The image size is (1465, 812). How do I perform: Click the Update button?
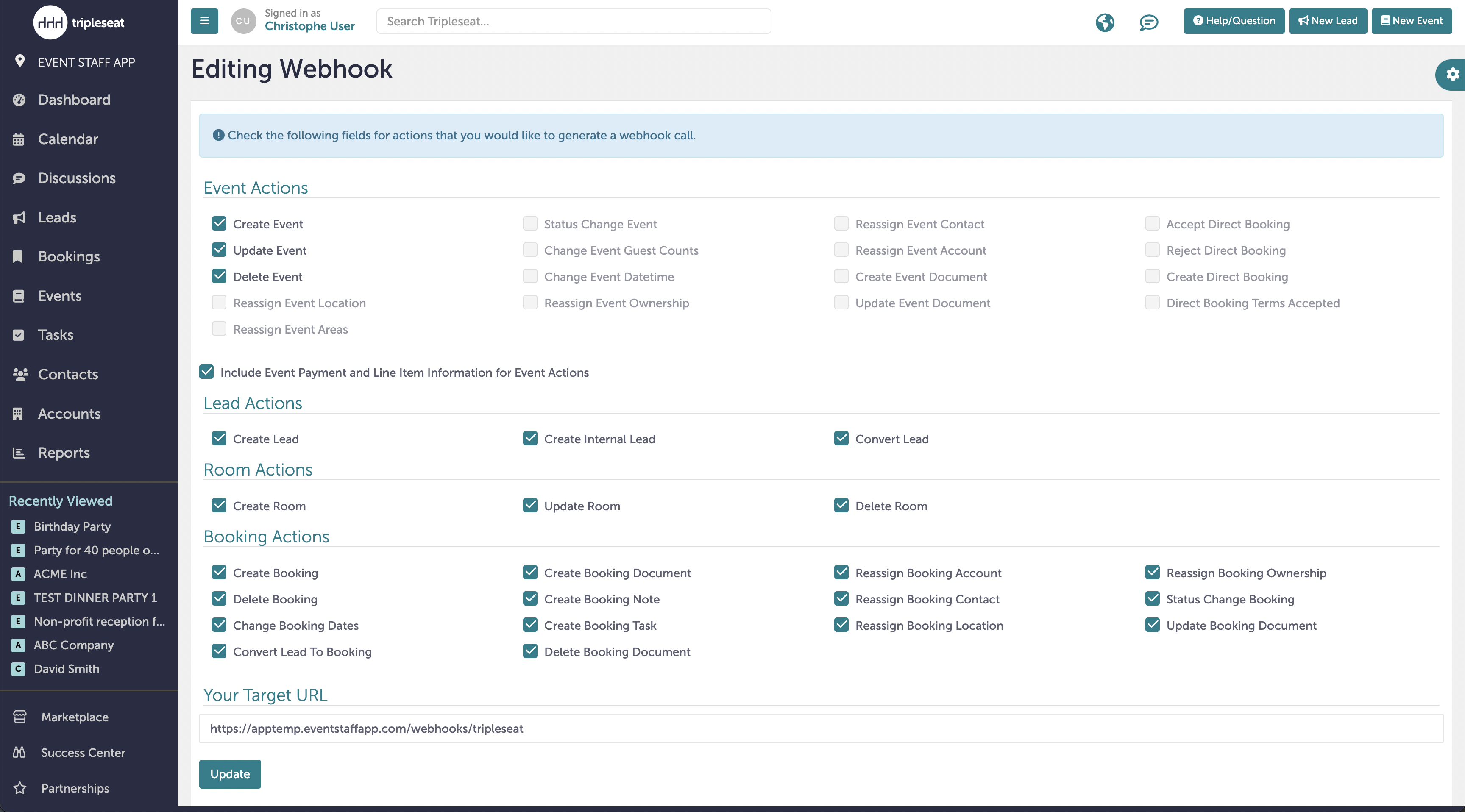click(x=230, y=774)
